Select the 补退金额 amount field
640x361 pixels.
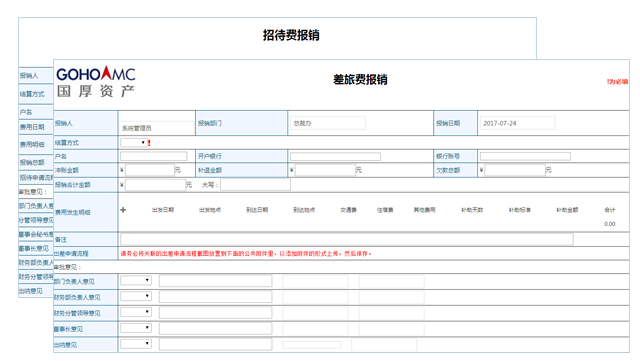pos(325,170)
